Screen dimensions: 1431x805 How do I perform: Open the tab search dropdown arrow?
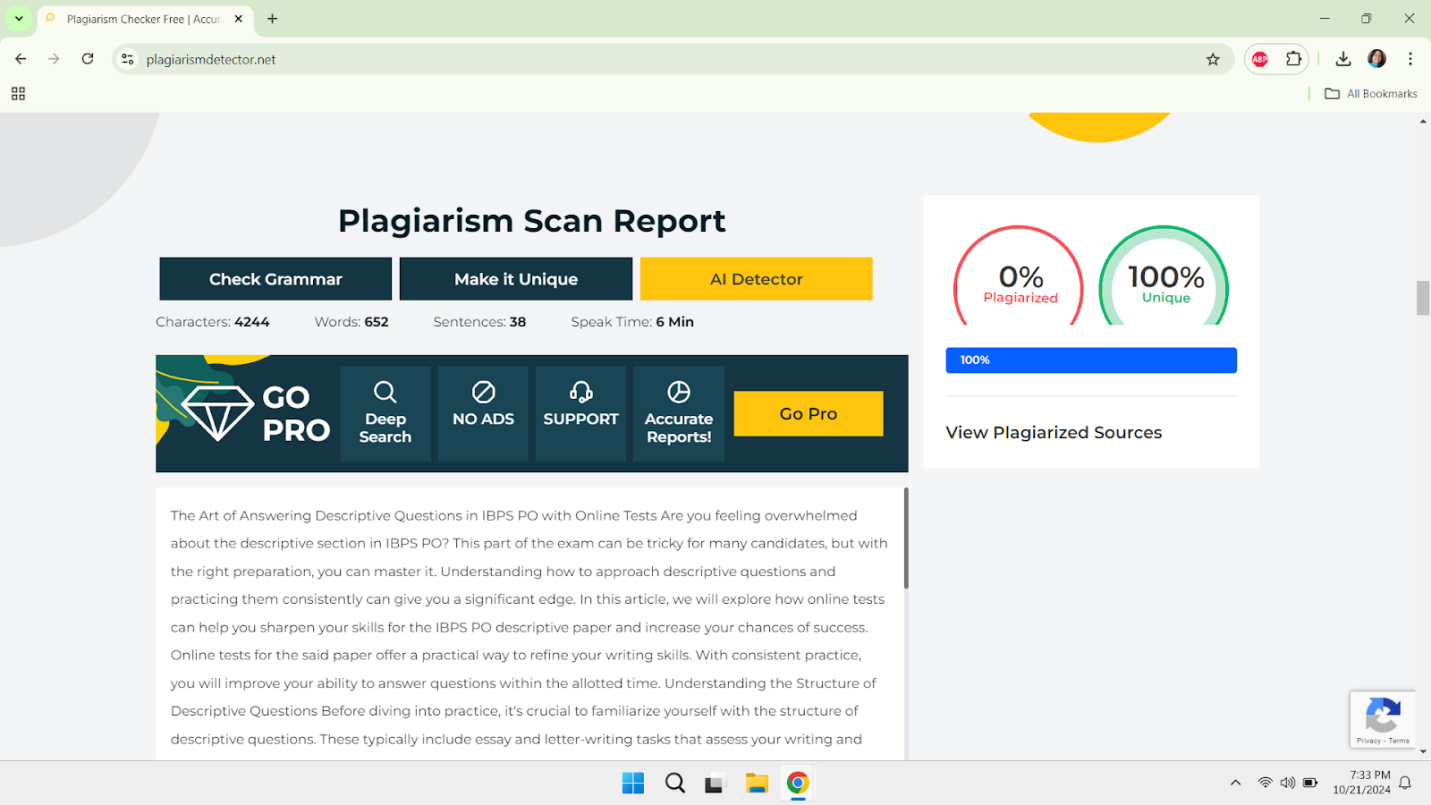[18, 18]
